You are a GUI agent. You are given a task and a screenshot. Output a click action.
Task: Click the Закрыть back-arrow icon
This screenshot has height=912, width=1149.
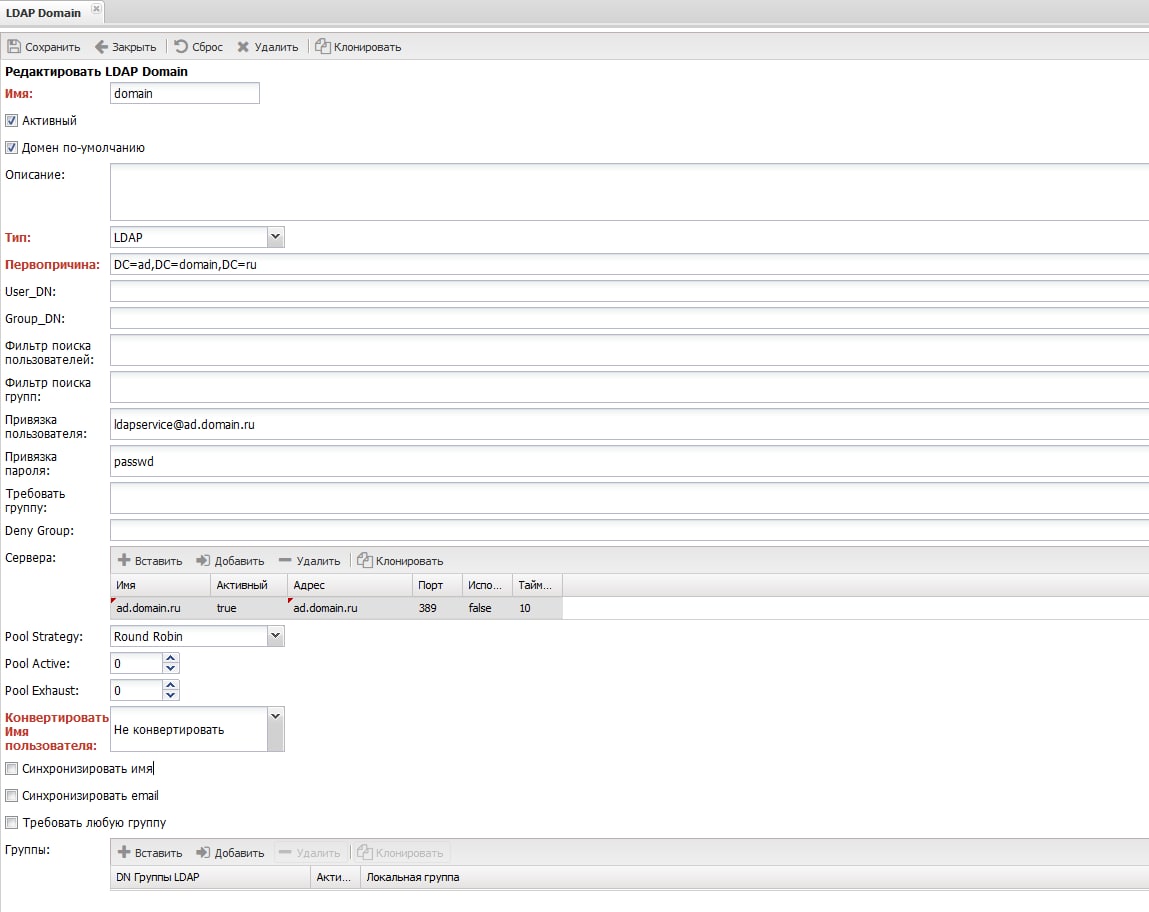(101, 47)
